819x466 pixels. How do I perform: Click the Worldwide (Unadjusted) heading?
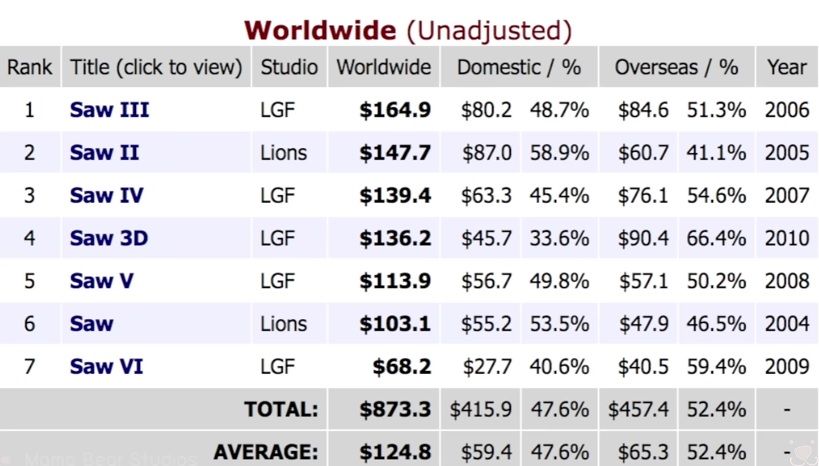pyautogui.click(x=408, y=30)
